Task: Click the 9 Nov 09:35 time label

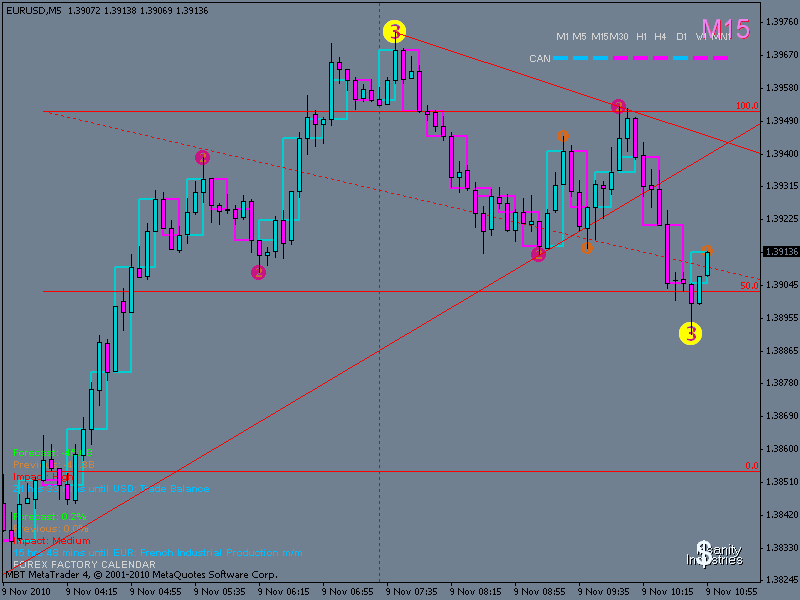Action: (x=604, y=592)
